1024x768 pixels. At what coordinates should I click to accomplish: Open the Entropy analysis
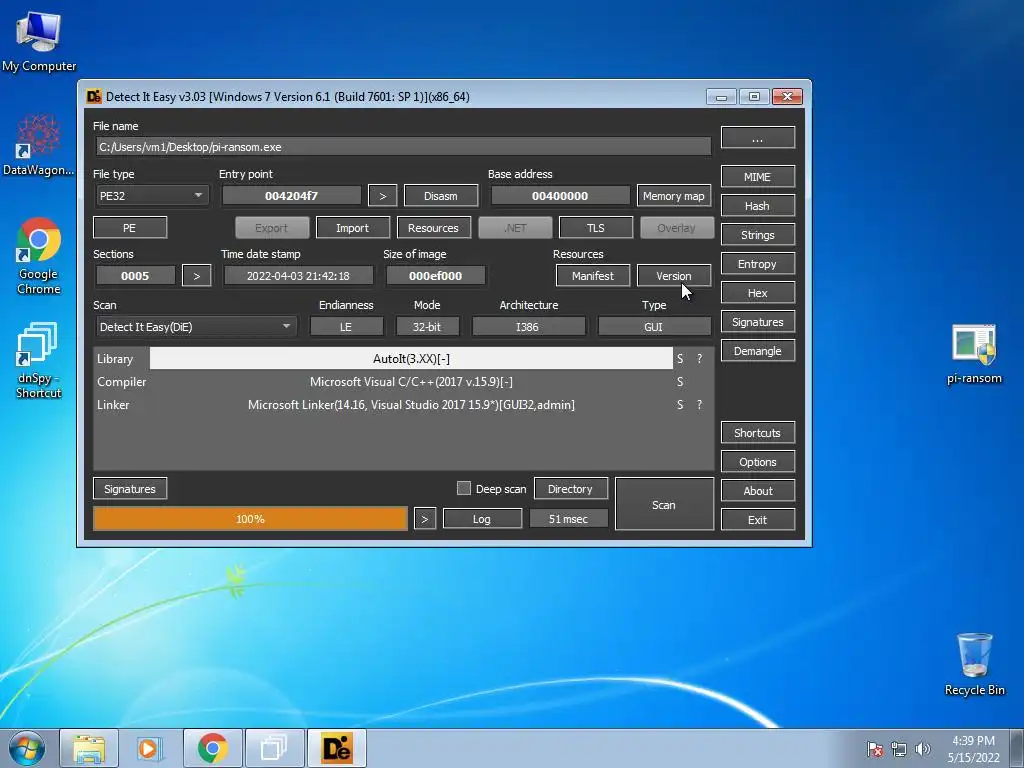point(758,264)
